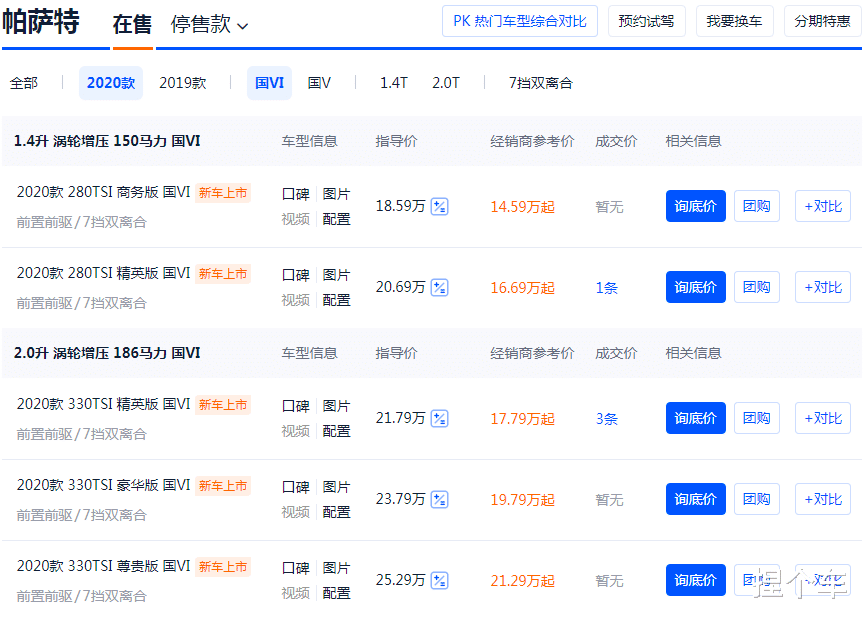Open 口碑 for 330TSI 尊贵版
Screen dimensions: 864x620
tap(295, 568)
